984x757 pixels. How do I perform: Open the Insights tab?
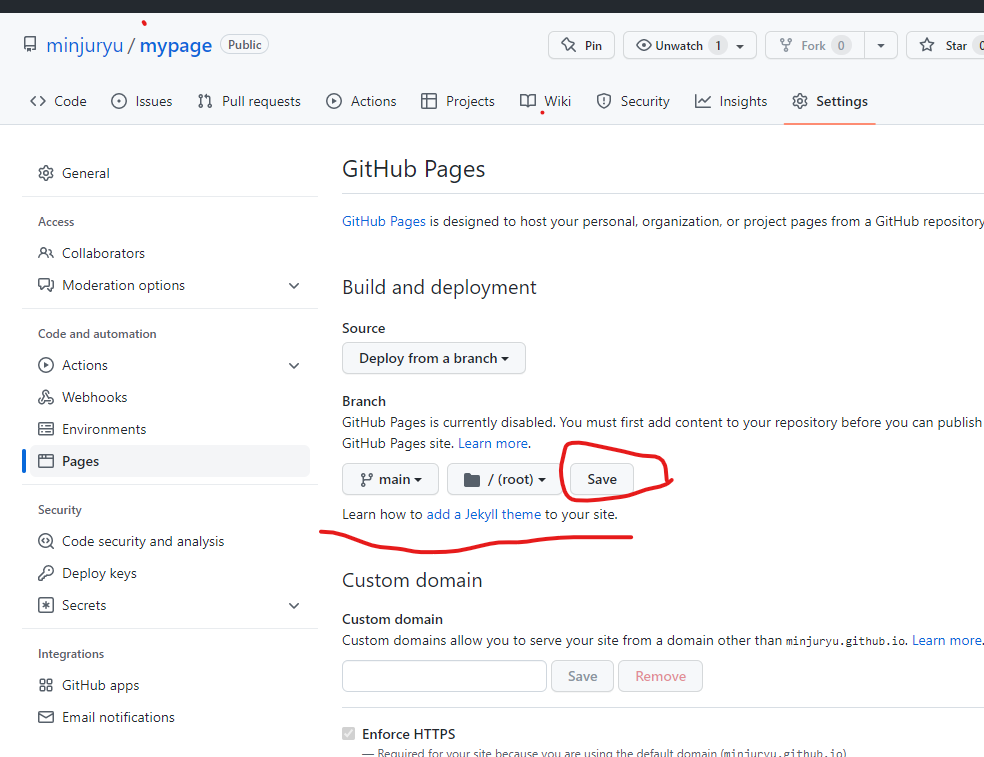point(730,101)
